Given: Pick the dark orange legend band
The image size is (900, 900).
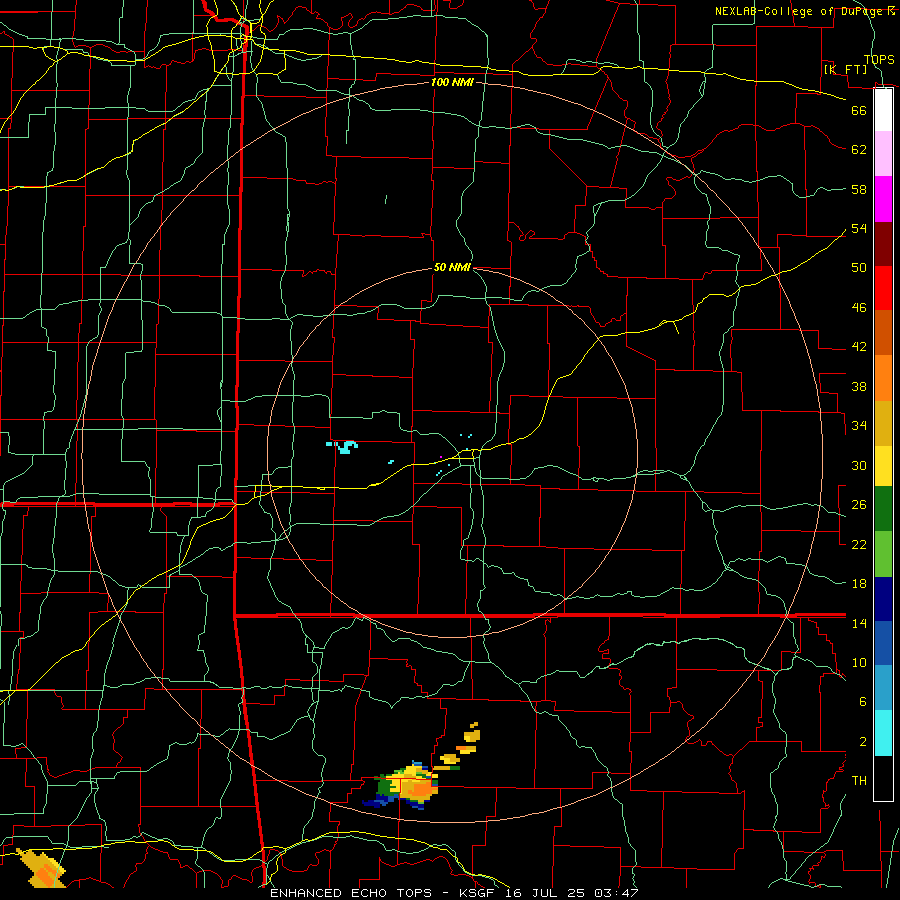Looking at the screenshot, I should (883, 333).
